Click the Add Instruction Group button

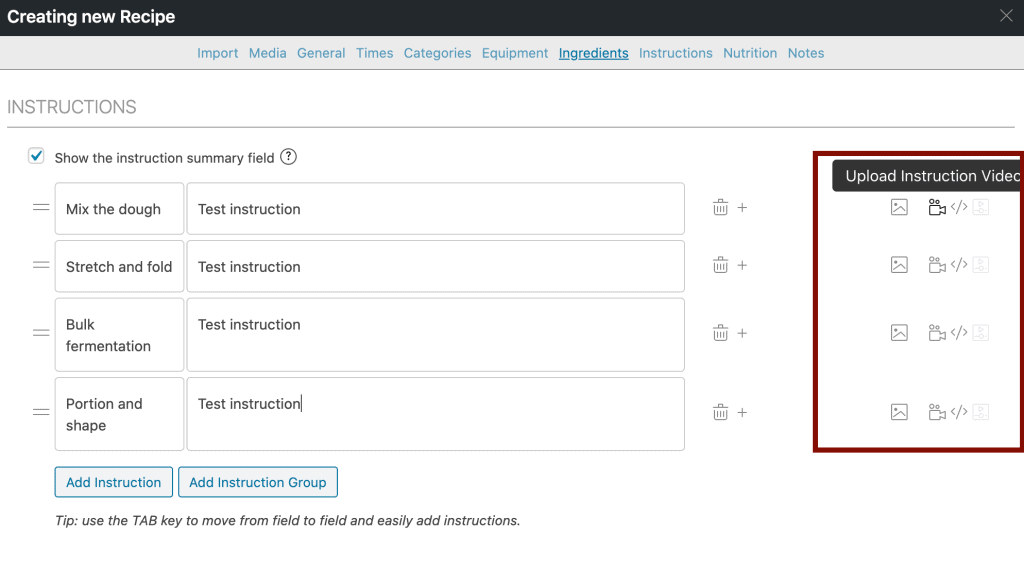click(258, 482)
